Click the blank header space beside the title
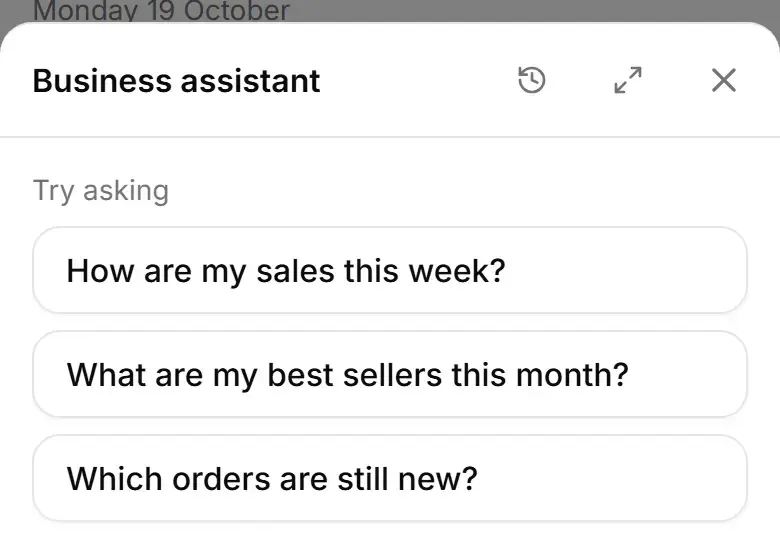The image size is (780, 548). pyautogui.click(x=418, y=81)
